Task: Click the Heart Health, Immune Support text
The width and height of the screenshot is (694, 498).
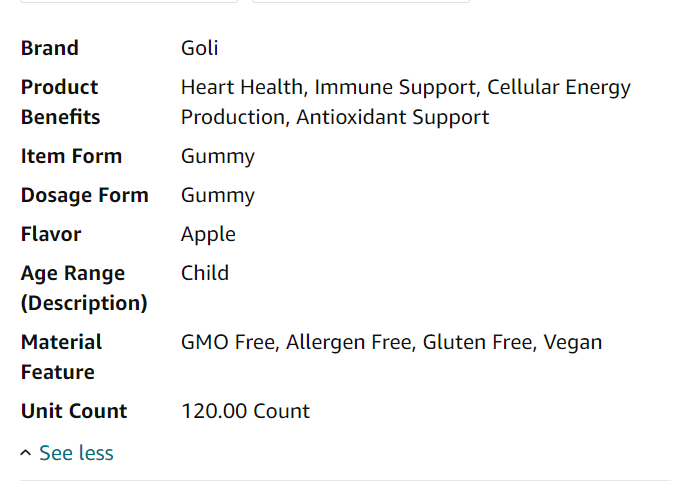Action: coord(328,87)
